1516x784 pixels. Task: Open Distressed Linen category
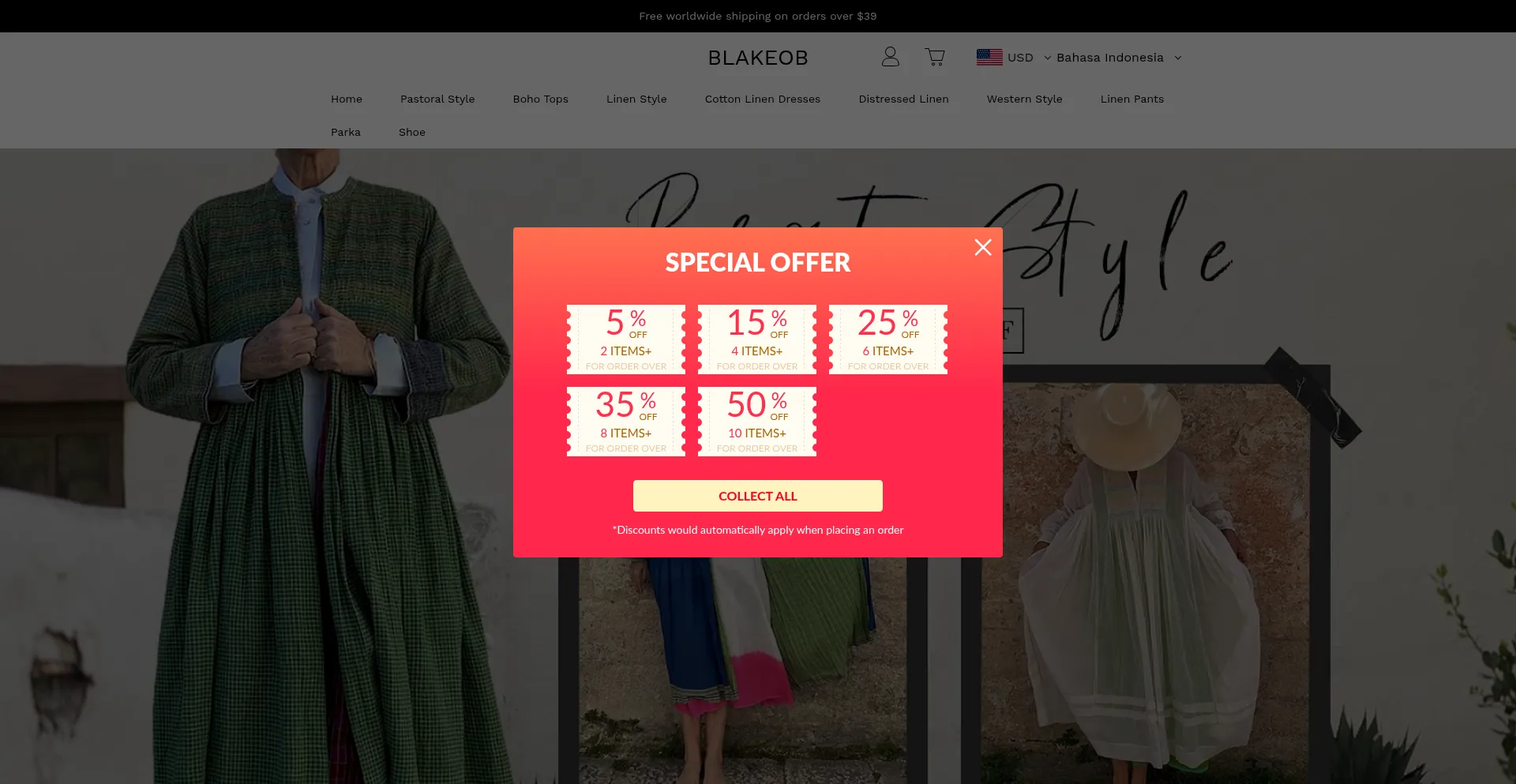(904, 99)
